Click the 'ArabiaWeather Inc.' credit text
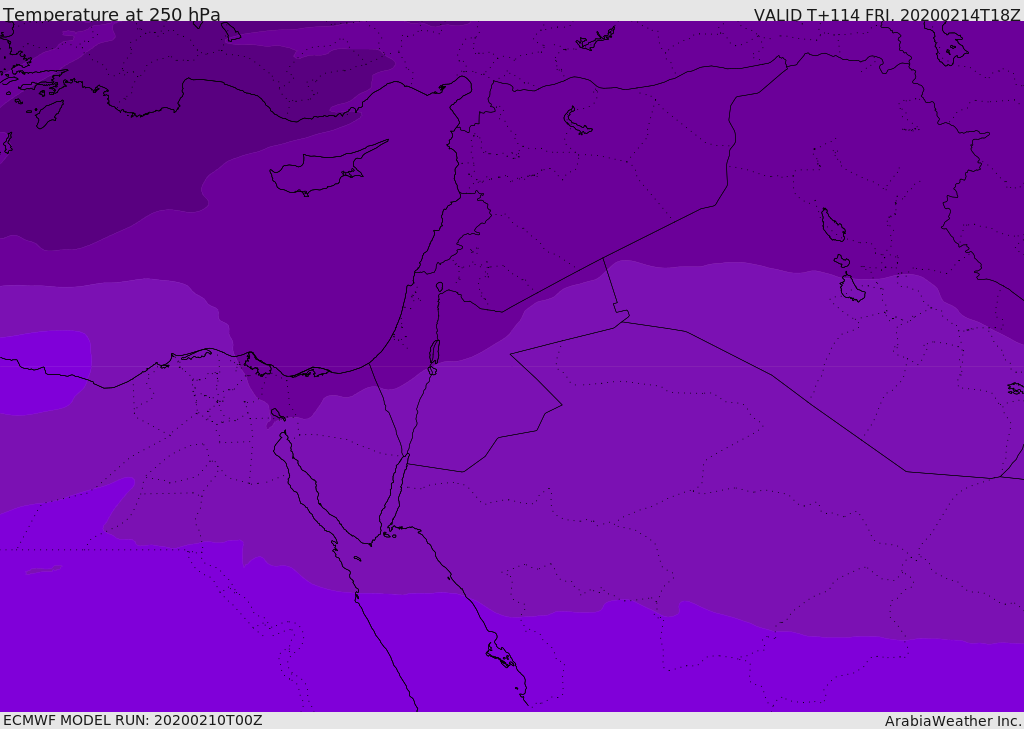The height and width of the screenshot is (729, 1024). tap(953, 721)
